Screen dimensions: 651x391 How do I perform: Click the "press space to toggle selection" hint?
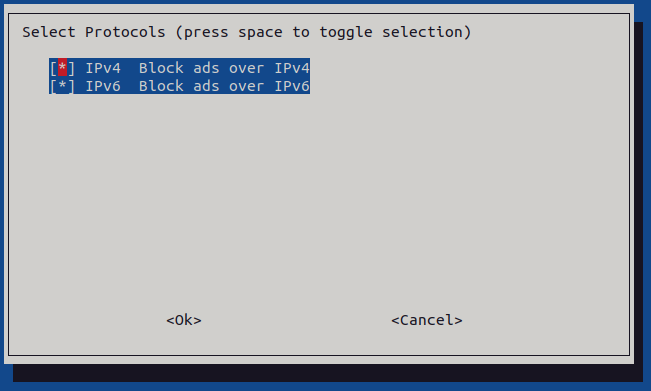(x=323, y=32)
